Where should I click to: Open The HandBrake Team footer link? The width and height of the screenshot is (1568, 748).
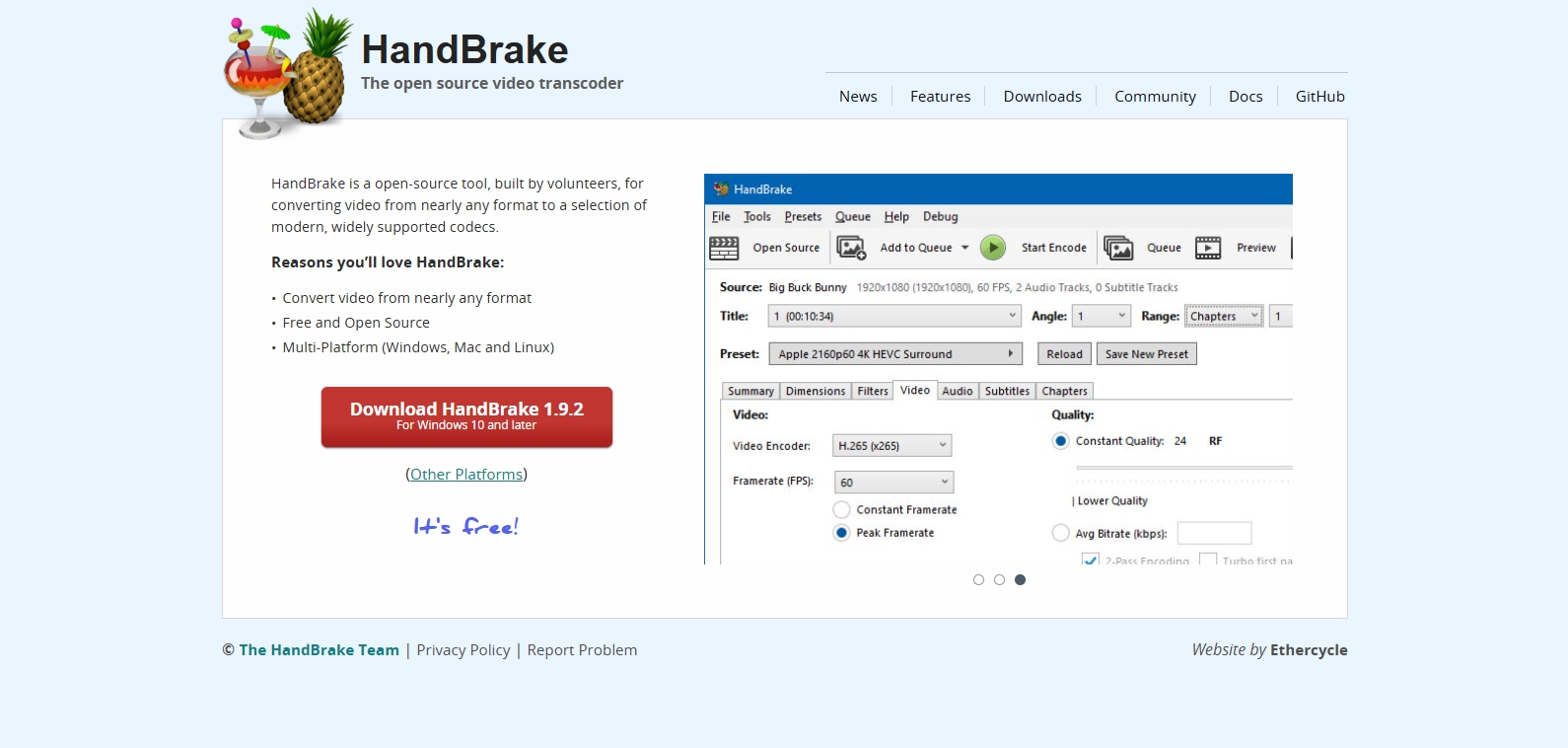click(320, 650)
